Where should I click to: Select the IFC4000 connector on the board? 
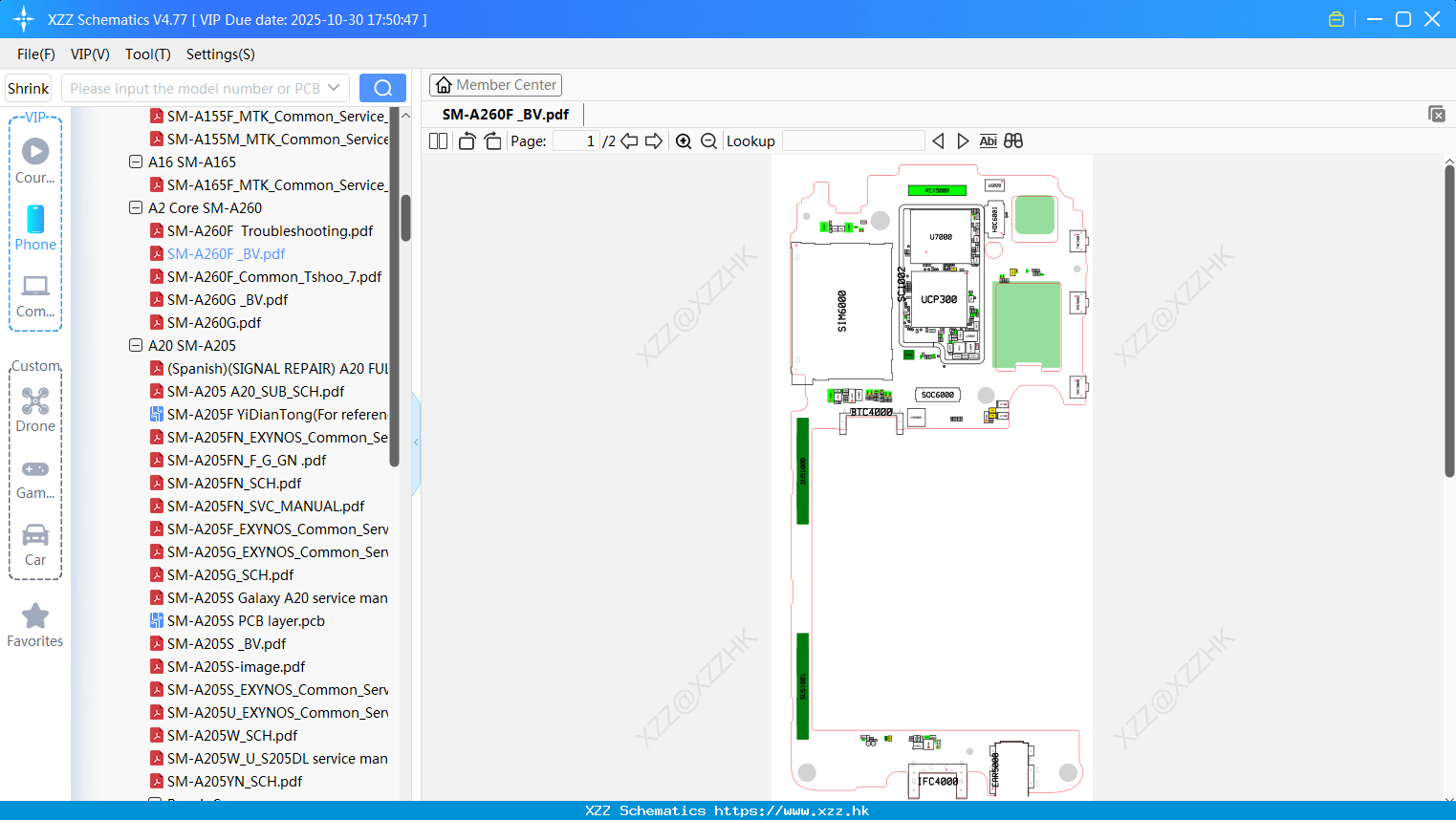click(x=938, y=781)
